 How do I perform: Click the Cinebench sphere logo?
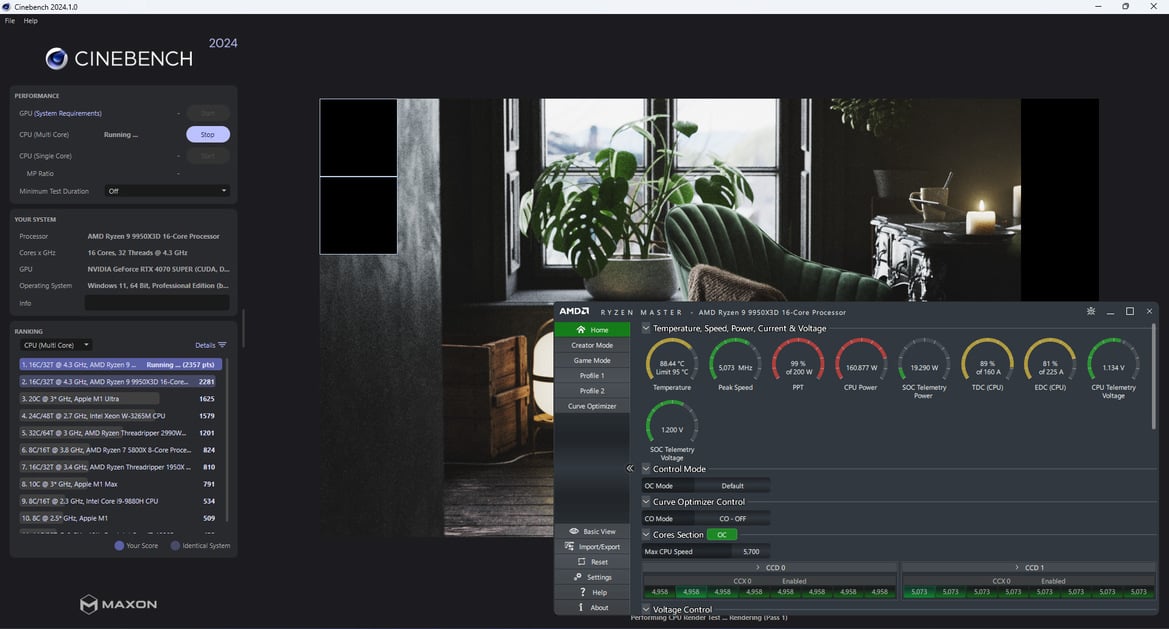click(x=56, y=58)
